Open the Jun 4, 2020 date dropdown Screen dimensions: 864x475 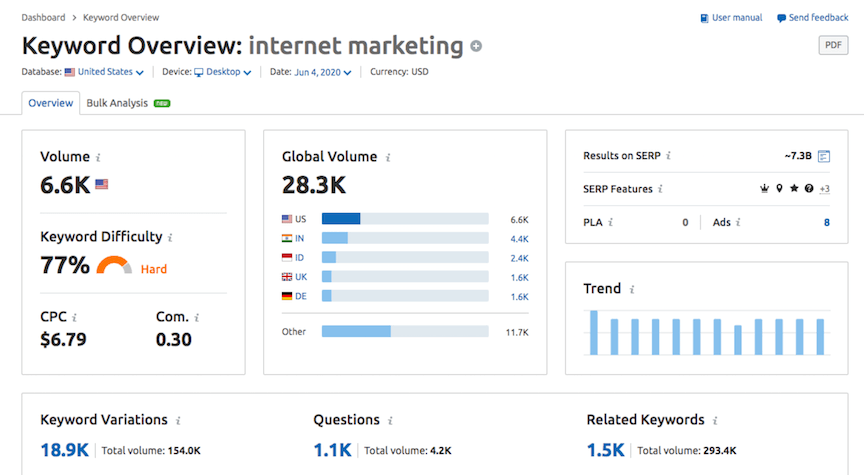tap(323, 72)
